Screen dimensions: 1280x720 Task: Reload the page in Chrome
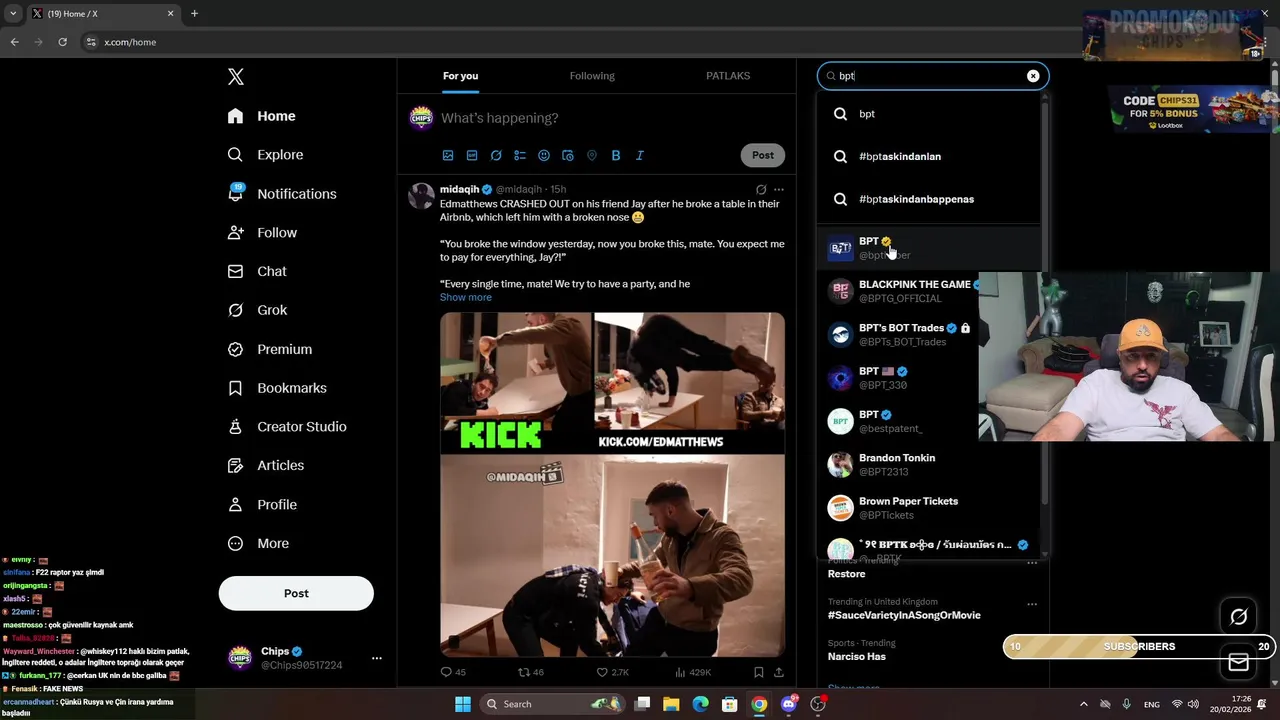coord(62,42)
